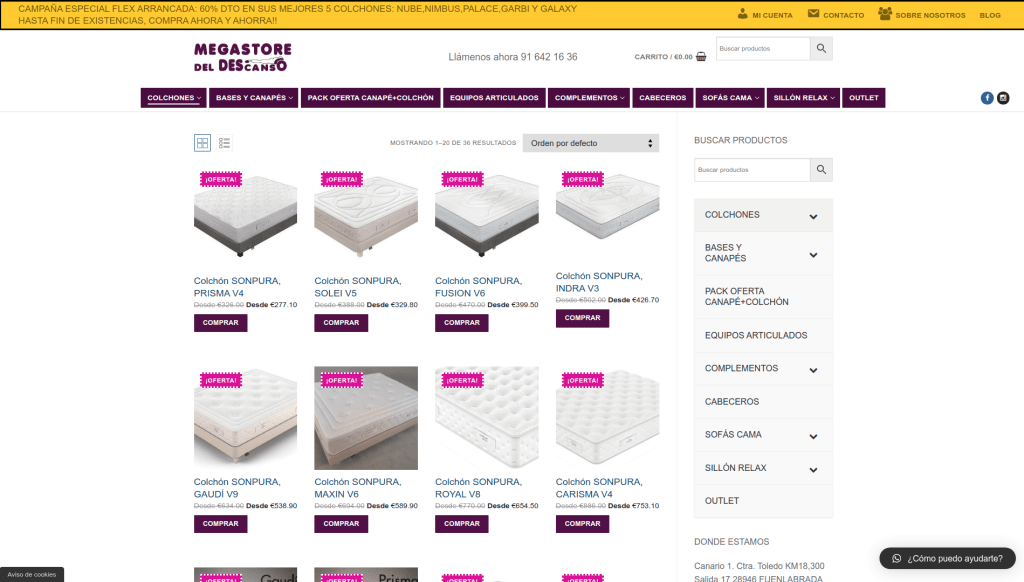This screenshot has height=582, width=1024.
Task: Open Colchón SONPURA, CARISMA V4 title
Action: click(x=599, y=488)
